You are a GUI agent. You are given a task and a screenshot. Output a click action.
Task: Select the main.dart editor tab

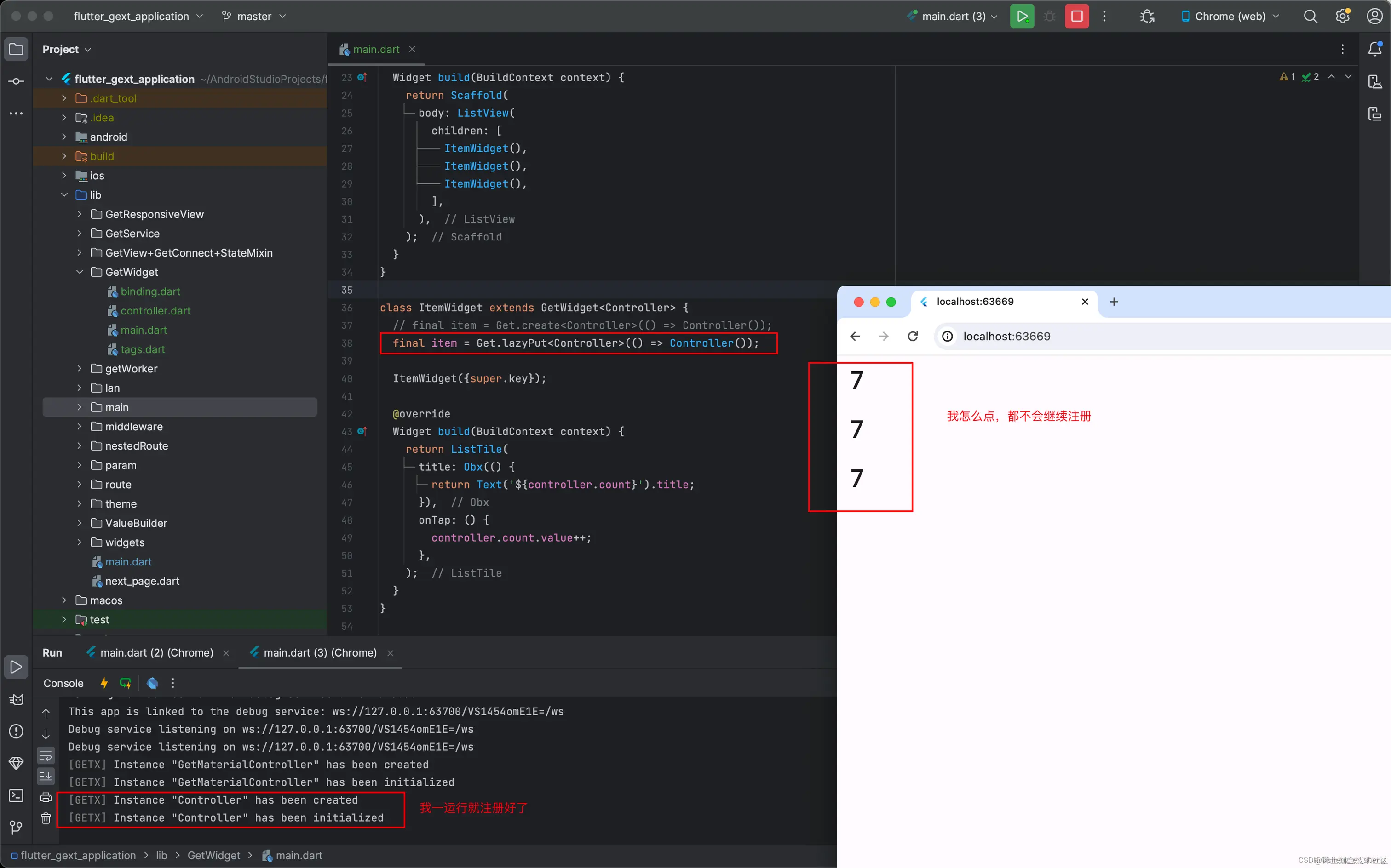coord(376,49)
